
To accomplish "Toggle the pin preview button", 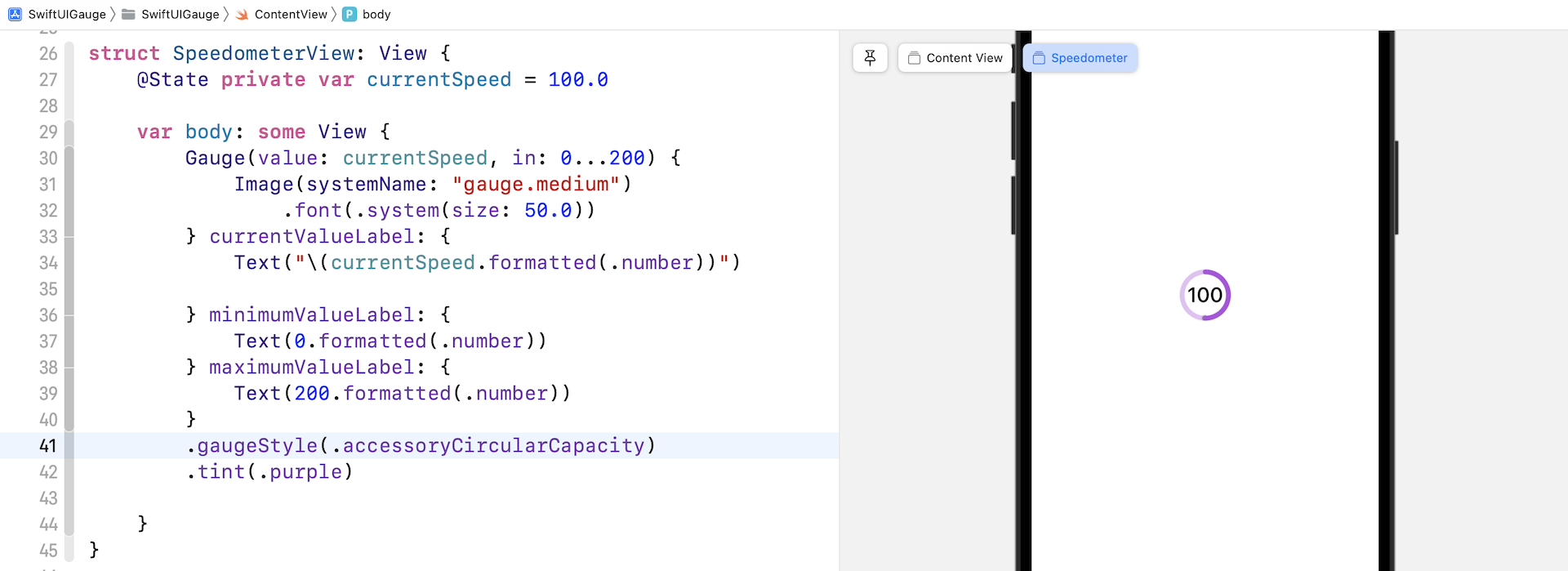I will [x=870, y=58].
